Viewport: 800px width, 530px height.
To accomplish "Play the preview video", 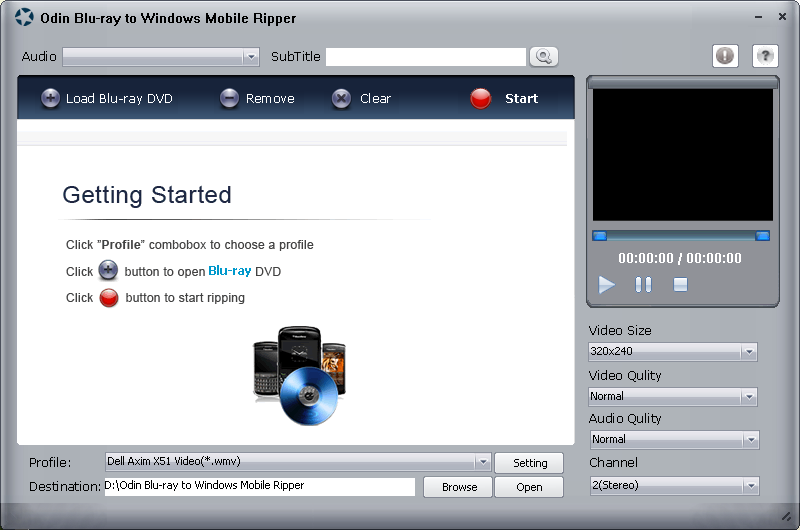I will tap(606, 285).
